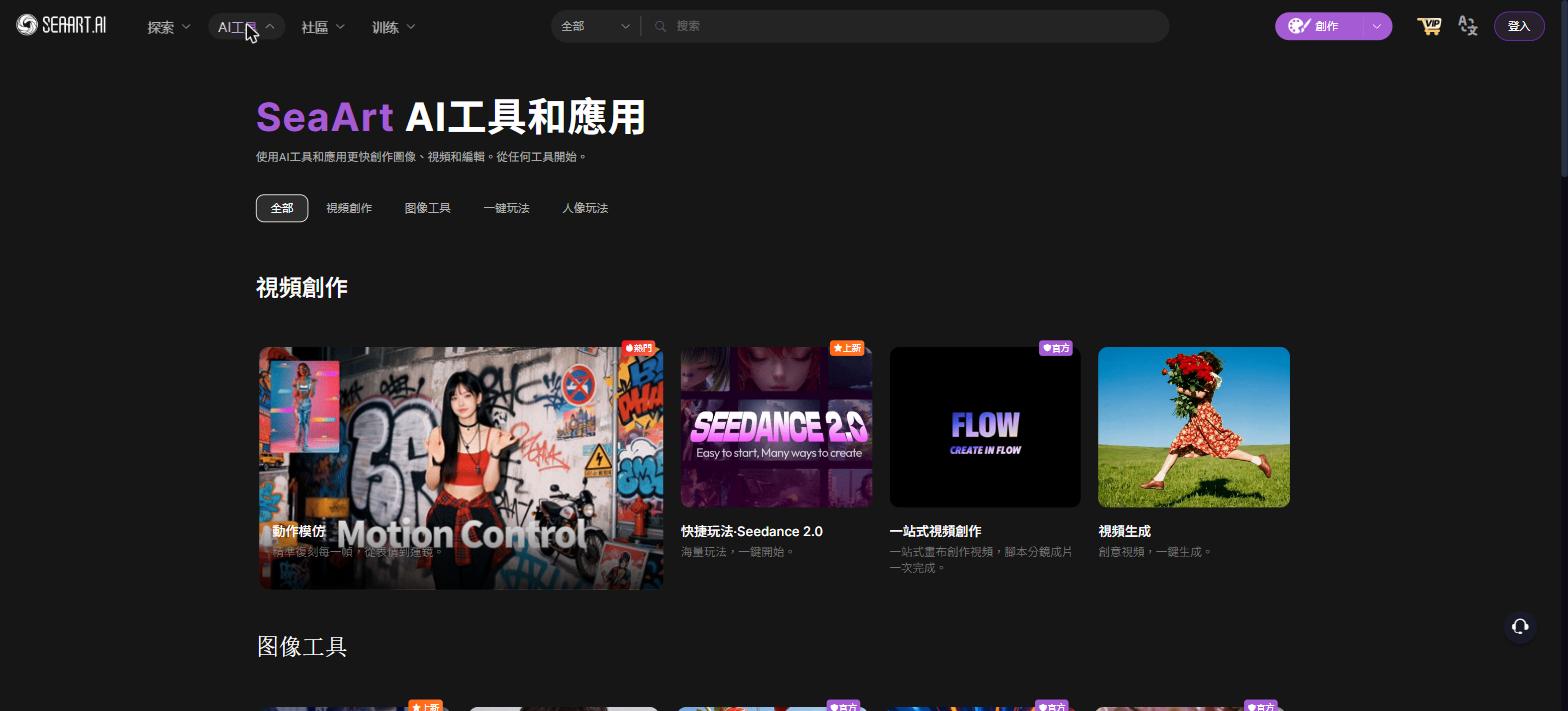Open the FLOW Create in Flow thumbnail
The width and height of the screenshot is (1568, 711).
coord(985,427)
